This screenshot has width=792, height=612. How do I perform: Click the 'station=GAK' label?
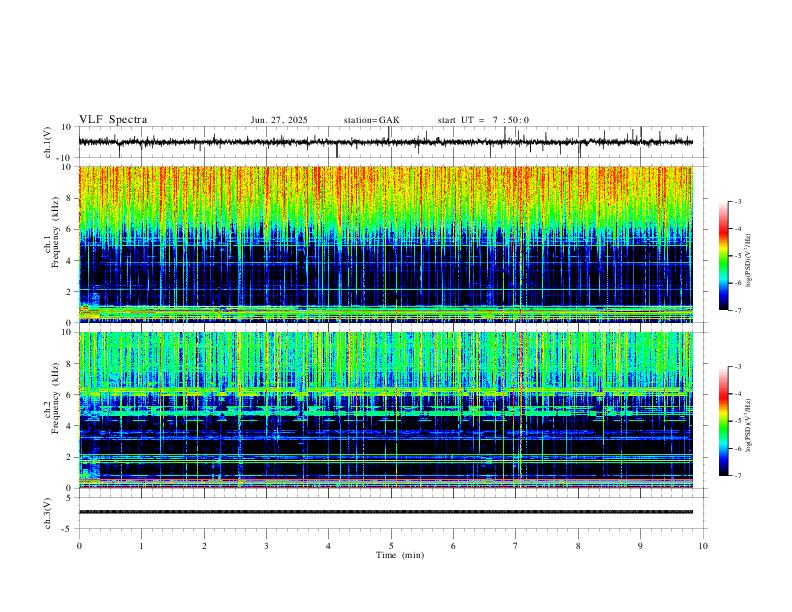point(371,120)
